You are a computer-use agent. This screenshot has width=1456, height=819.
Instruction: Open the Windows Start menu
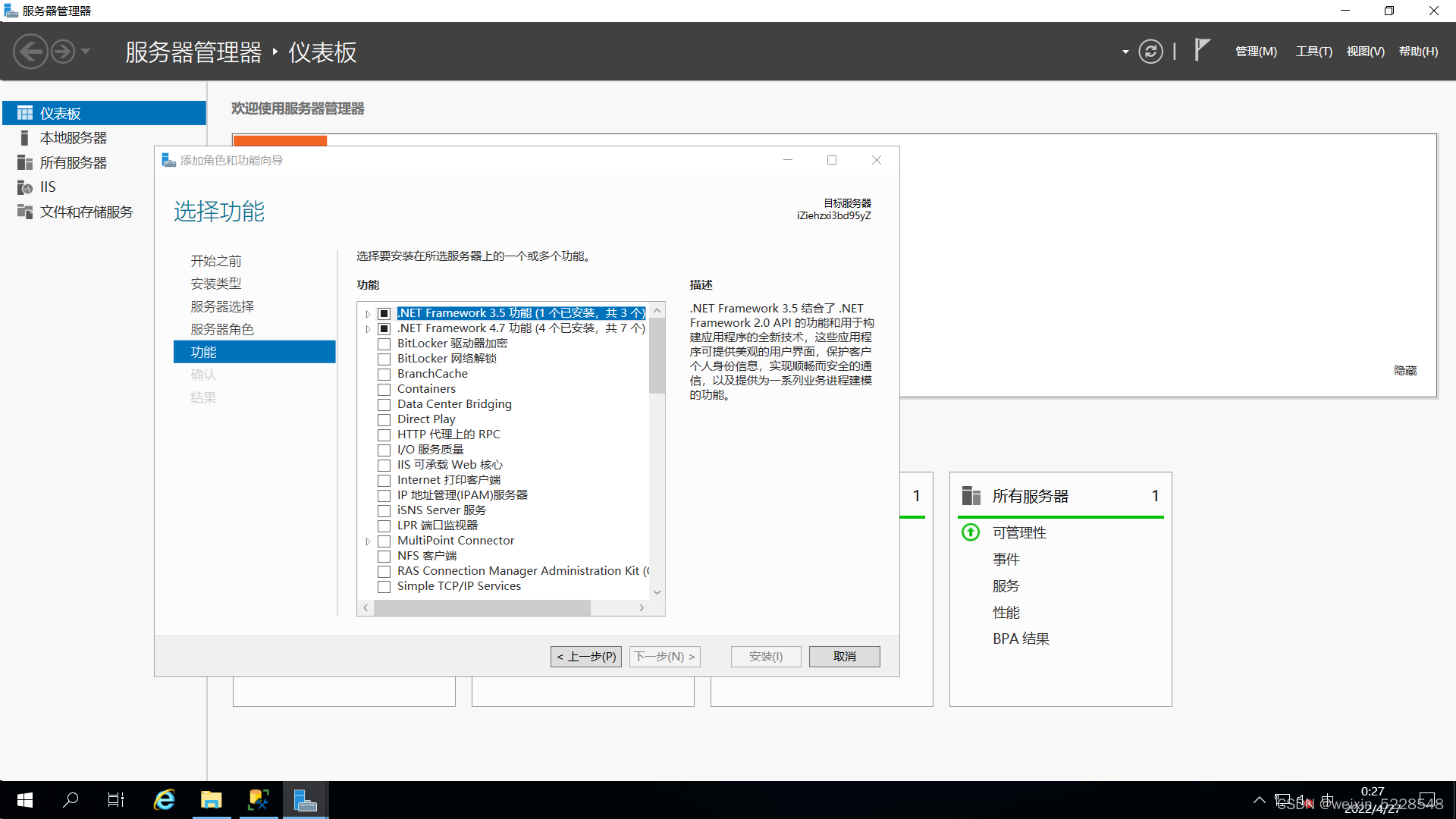[x=24, y=800]
